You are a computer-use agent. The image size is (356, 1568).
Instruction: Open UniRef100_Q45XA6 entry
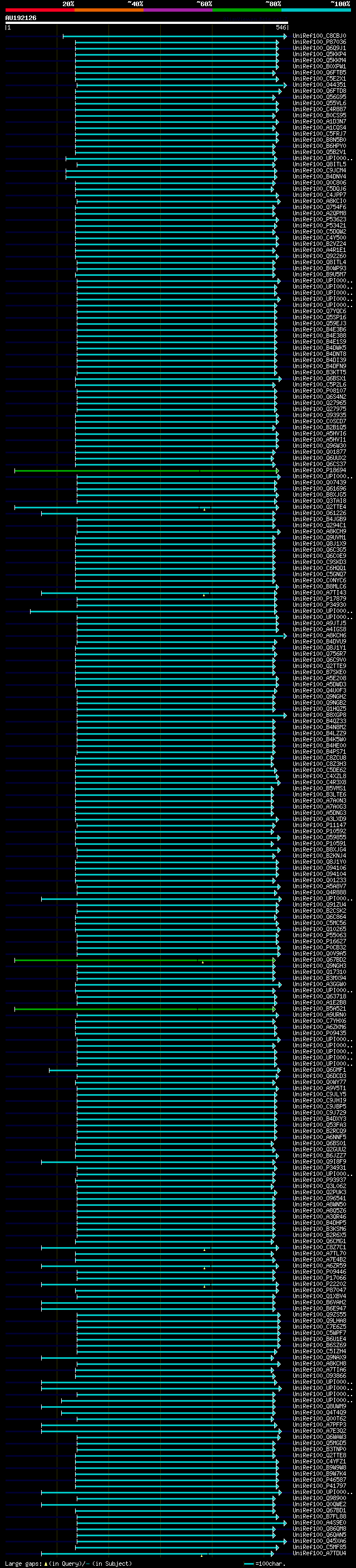[x=319, y=1541]
